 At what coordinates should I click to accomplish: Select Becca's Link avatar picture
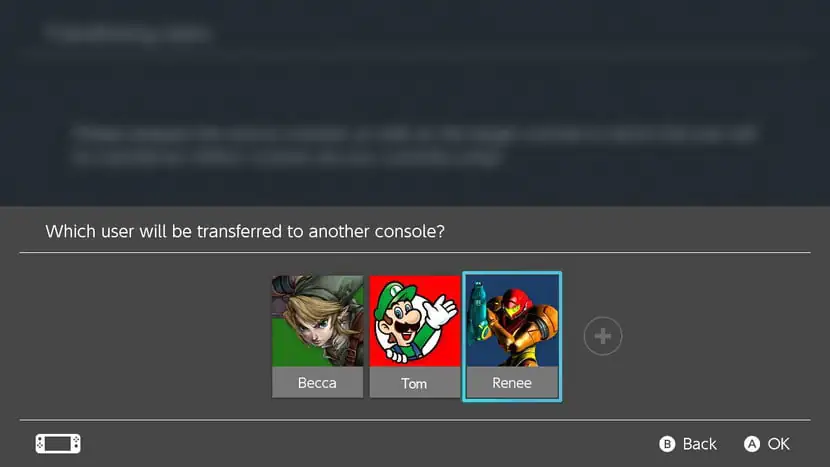click(x=318, y=321)
